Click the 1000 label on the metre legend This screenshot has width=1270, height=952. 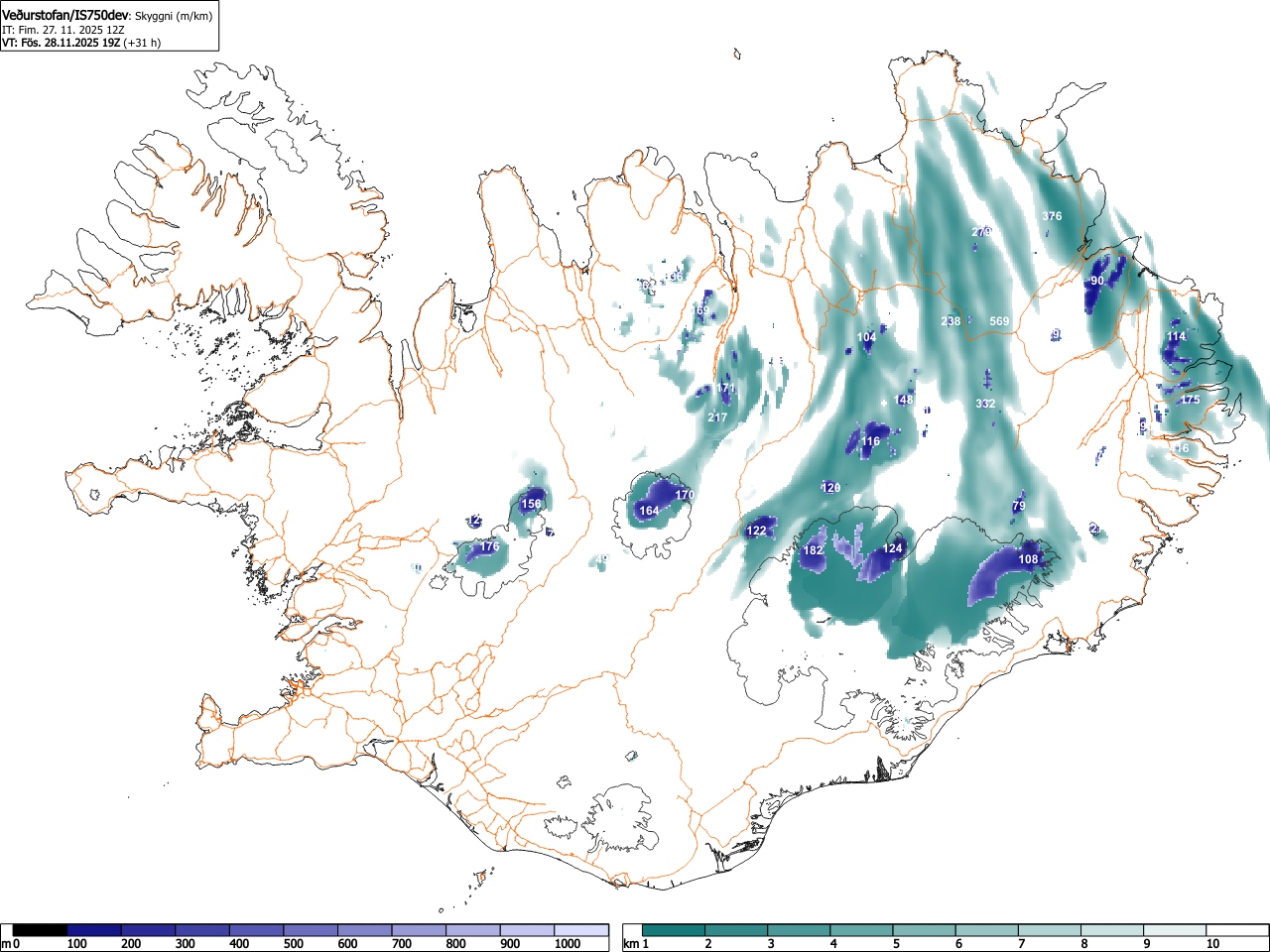coord(568,944)
